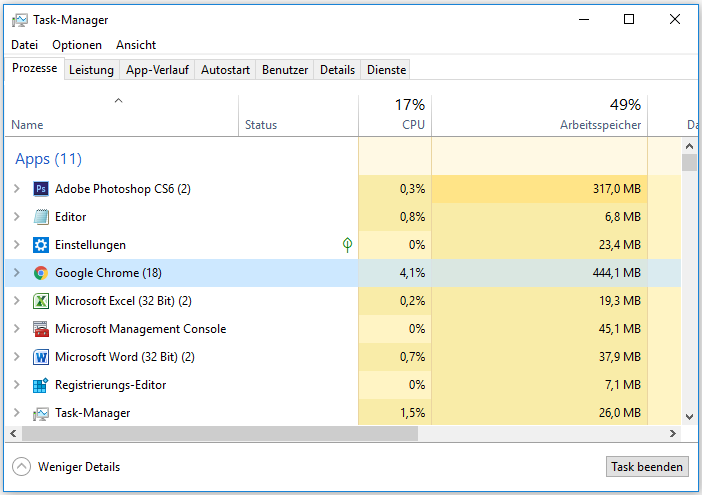
Task: Open the Ansicht menu
Action: tap(136, 45)
